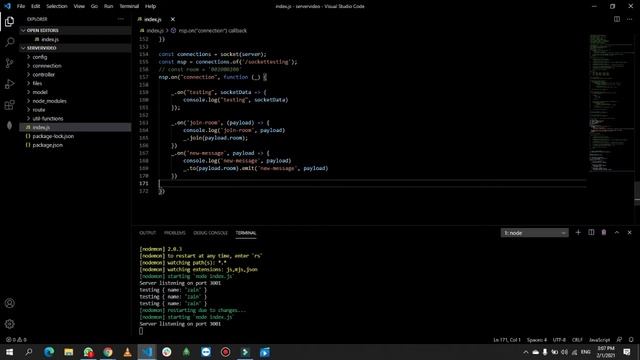This screenshot has width=640, height=360.
Task: Open the Extensions view
Action: 9,104
